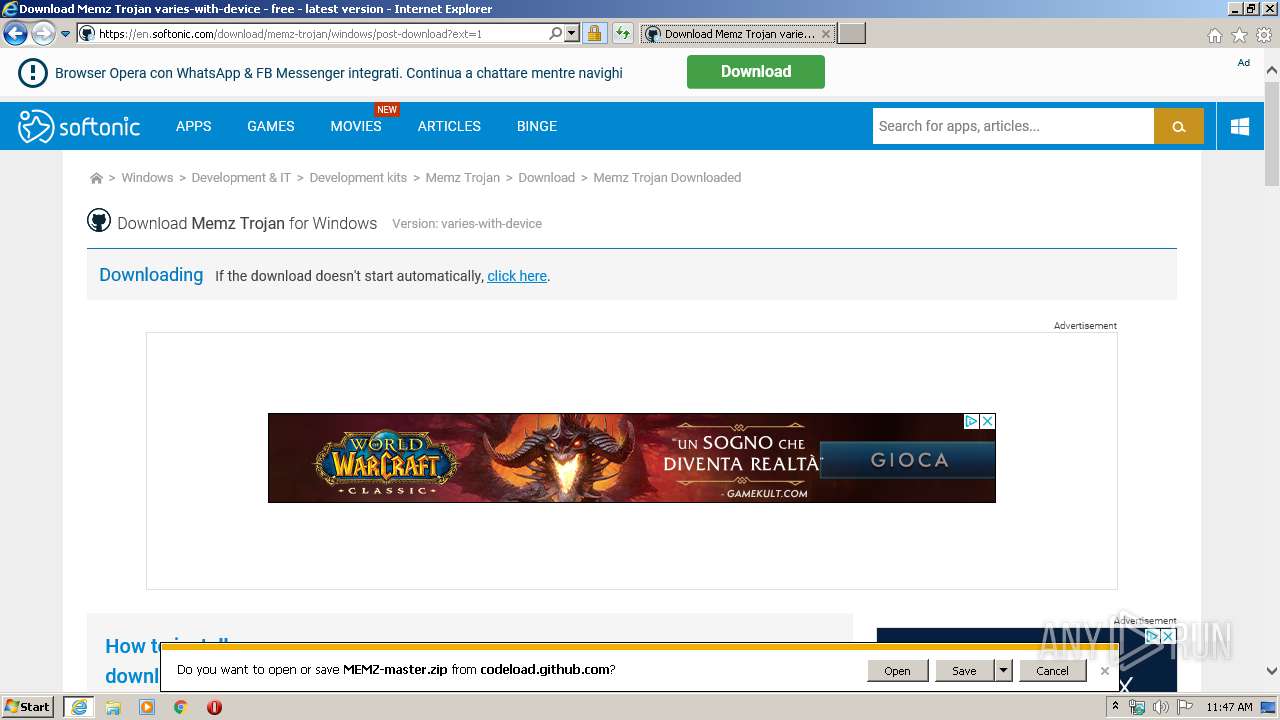This screenshot has width=1280, height=720.
Task: Click the security lock icon
Action: point(594,33)
